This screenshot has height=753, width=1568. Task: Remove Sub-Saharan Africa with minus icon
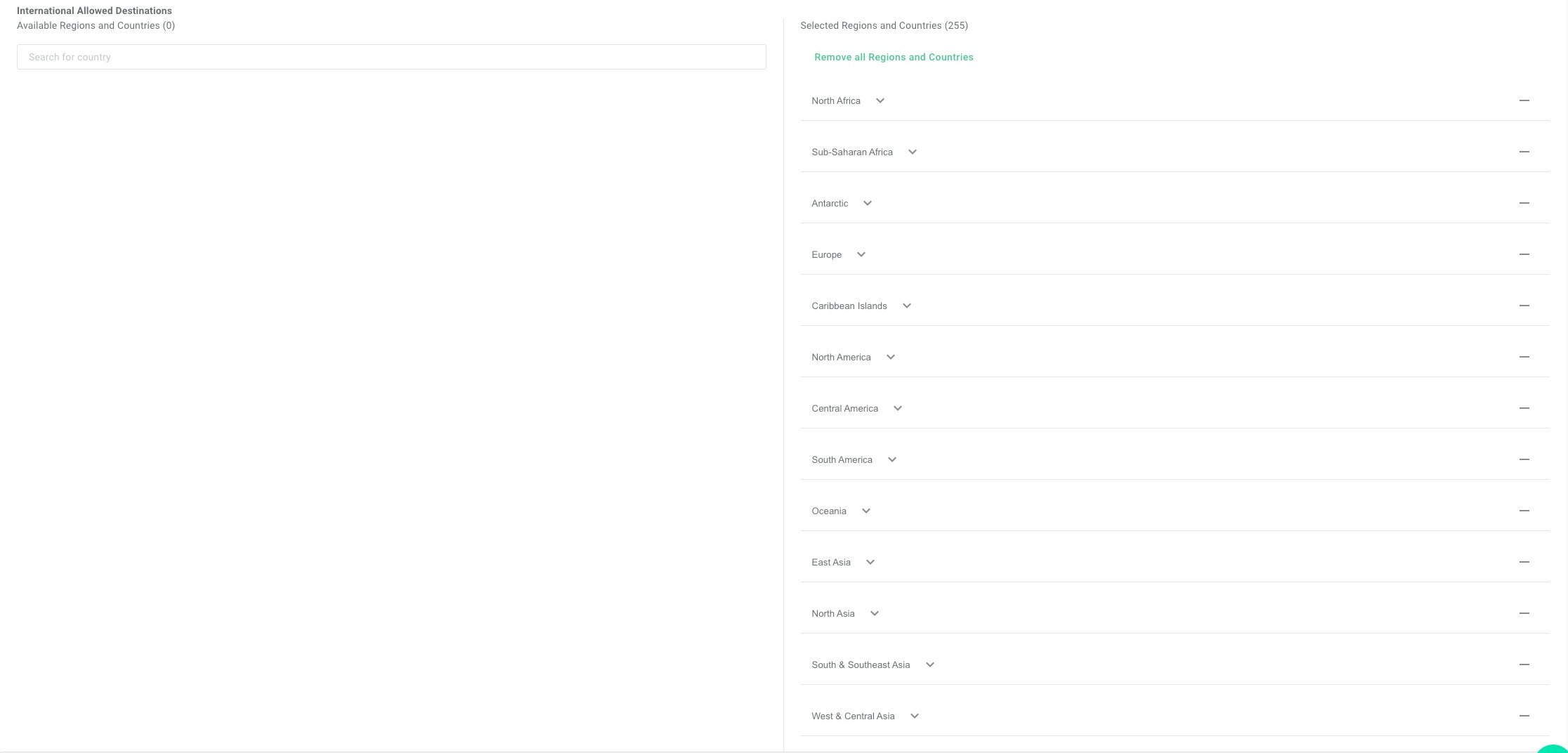coord(1524,152)
